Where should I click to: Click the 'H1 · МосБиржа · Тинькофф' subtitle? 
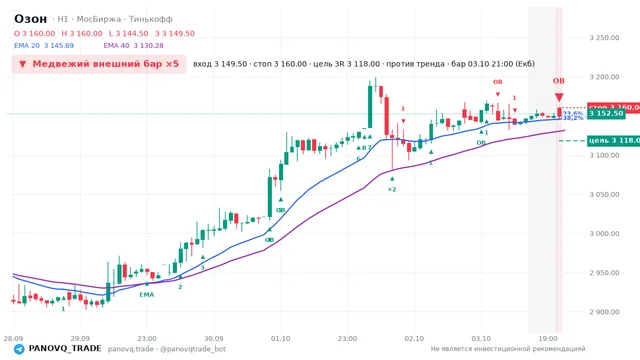click(x=115, y=19)
